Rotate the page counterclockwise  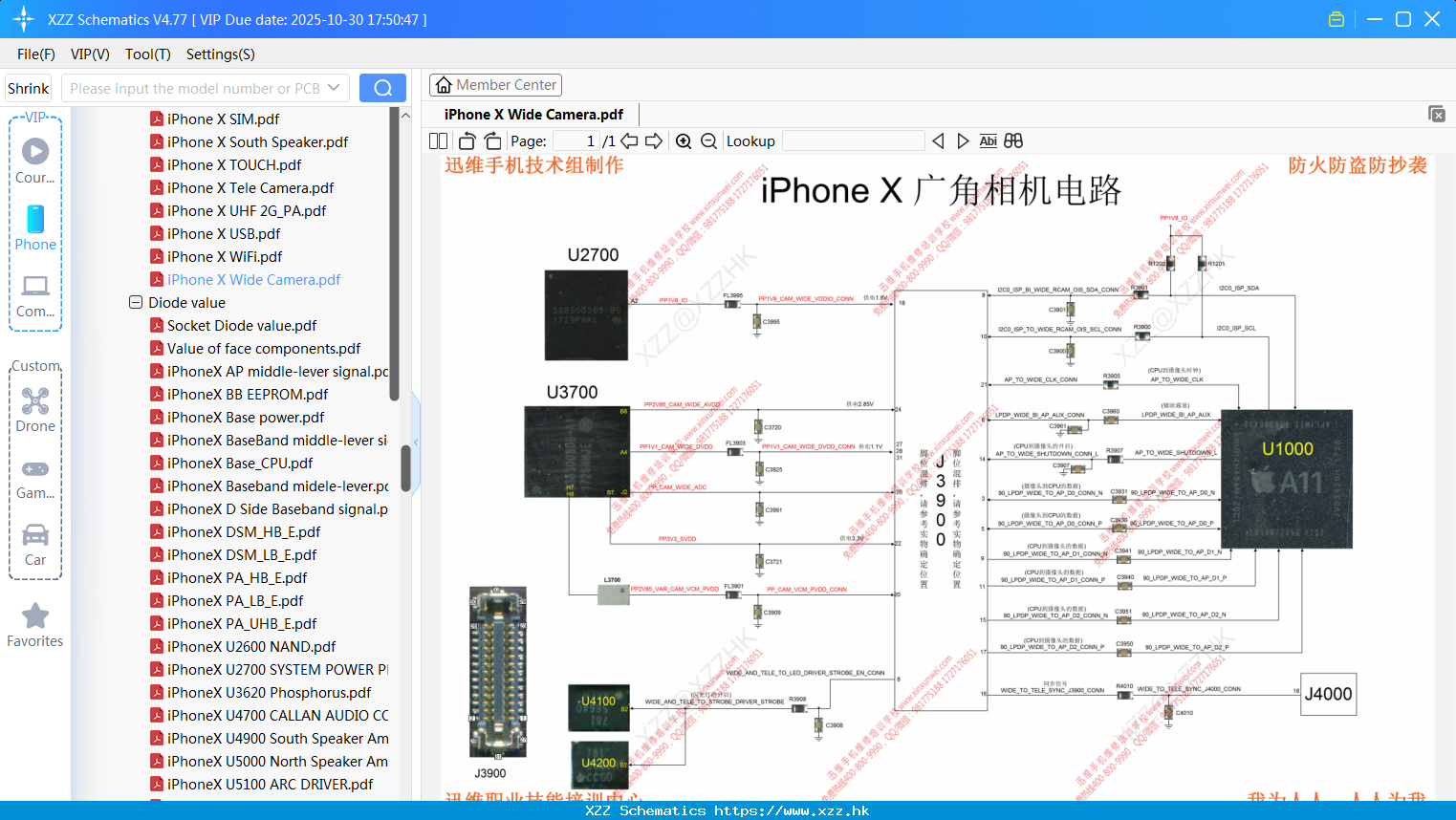(467, 140)
